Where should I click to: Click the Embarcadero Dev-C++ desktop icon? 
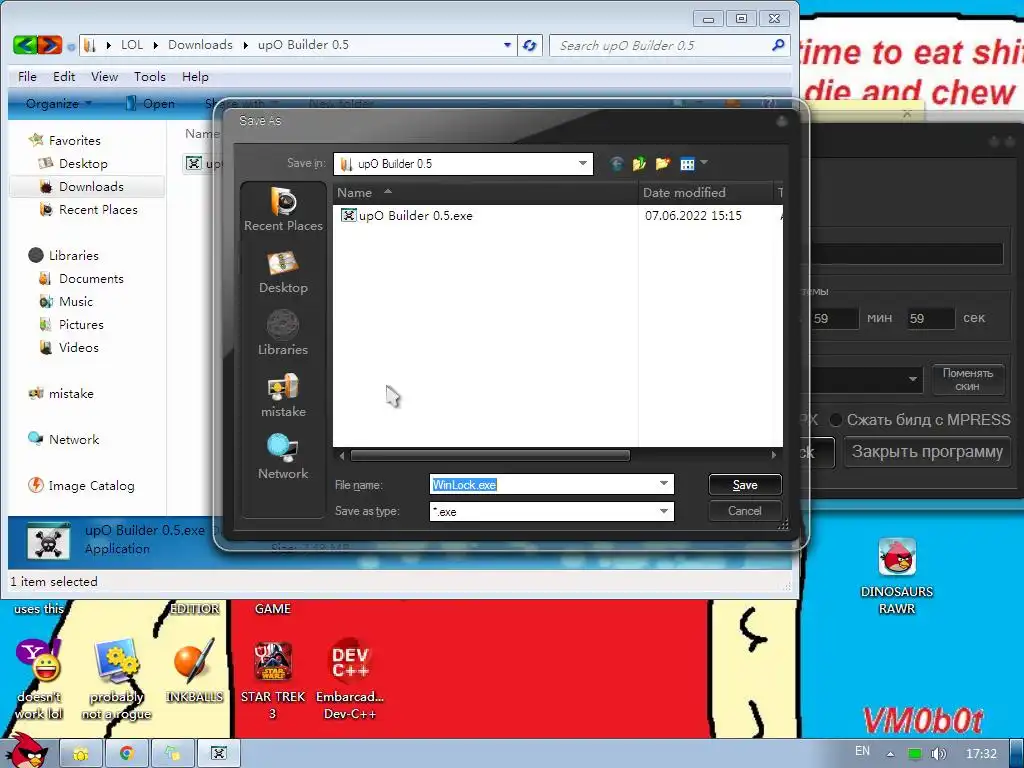349,680
